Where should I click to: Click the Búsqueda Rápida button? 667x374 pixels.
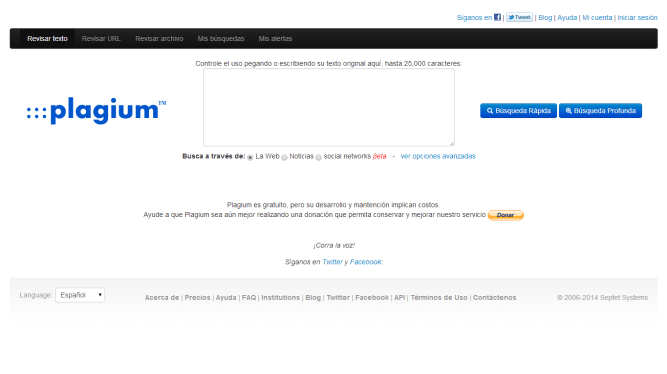(518, 111)
